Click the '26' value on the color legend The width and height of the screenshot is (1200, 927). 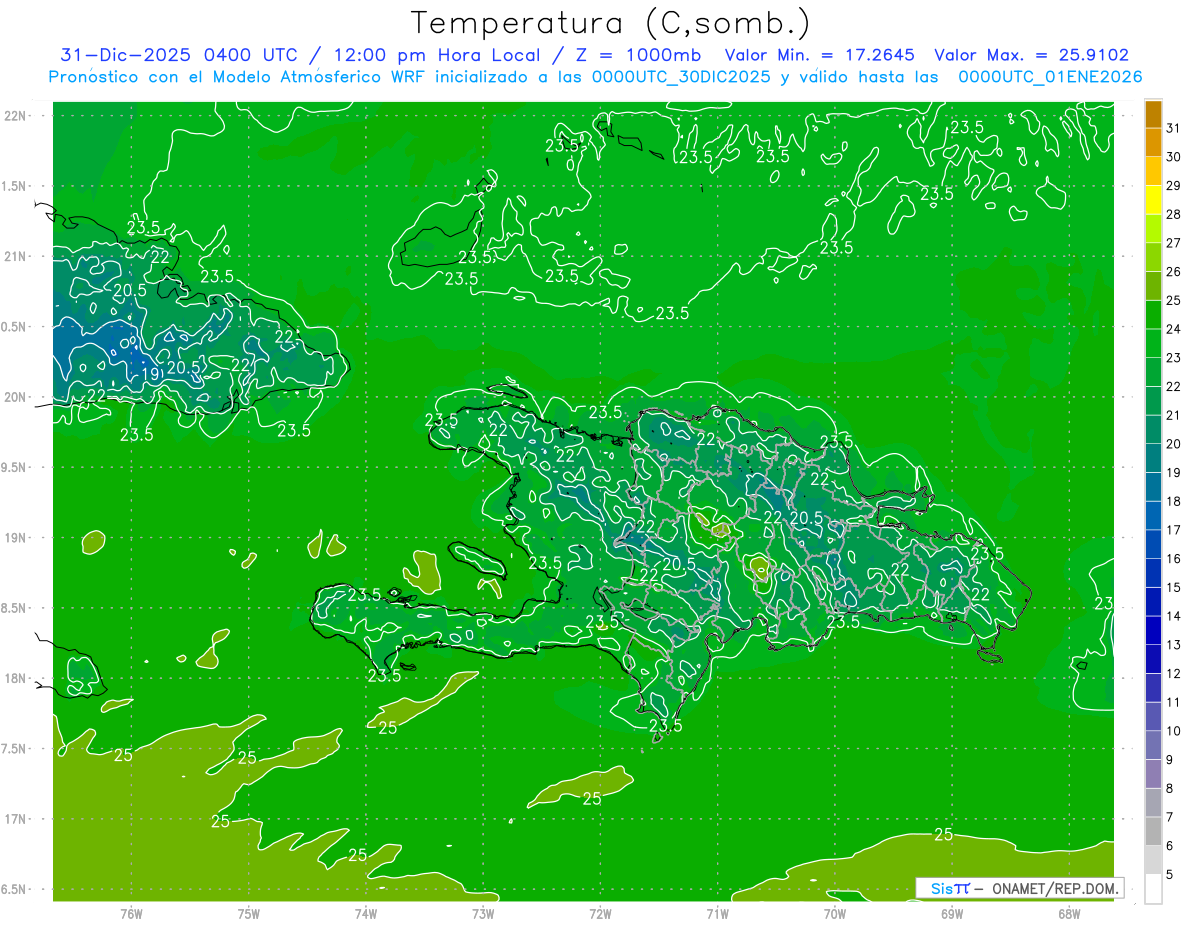(1174, 272)
